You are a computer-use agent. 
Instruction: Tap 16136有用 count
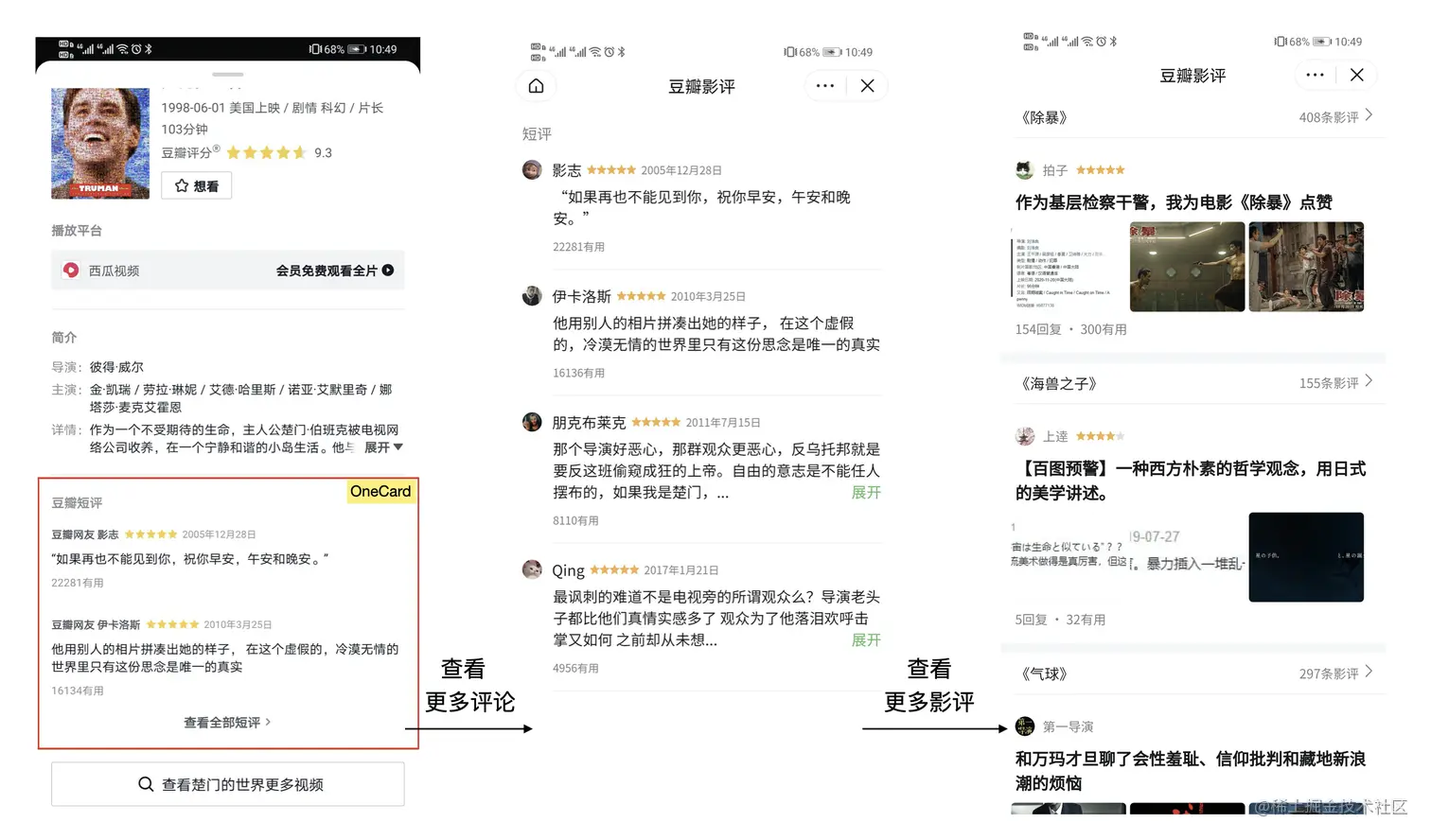pyautogui.click(x=578, y=373)
